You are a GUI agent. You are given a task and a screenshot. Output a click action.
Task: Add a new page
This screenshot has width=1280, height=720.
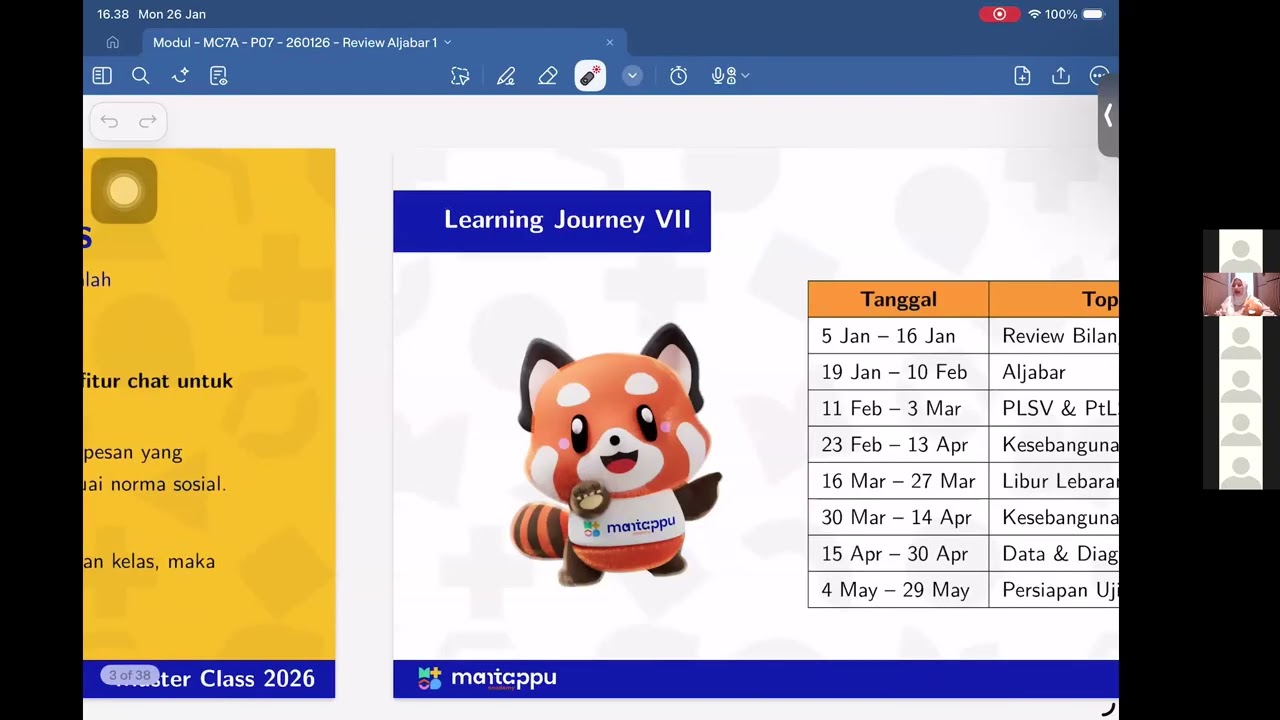click(1022, 76)
